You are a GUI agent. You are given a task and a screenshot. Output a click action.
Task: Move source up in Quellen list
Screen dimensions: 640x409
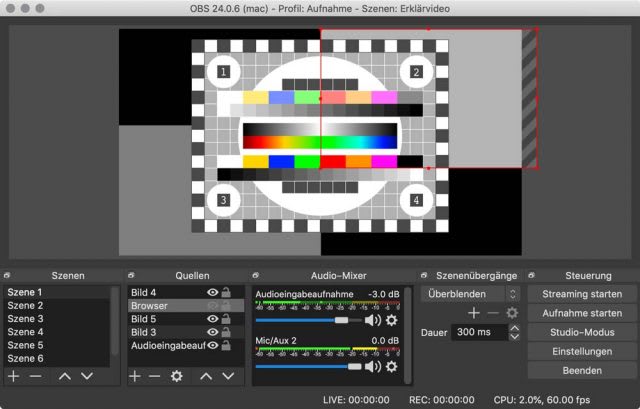[x=206, y=376]
